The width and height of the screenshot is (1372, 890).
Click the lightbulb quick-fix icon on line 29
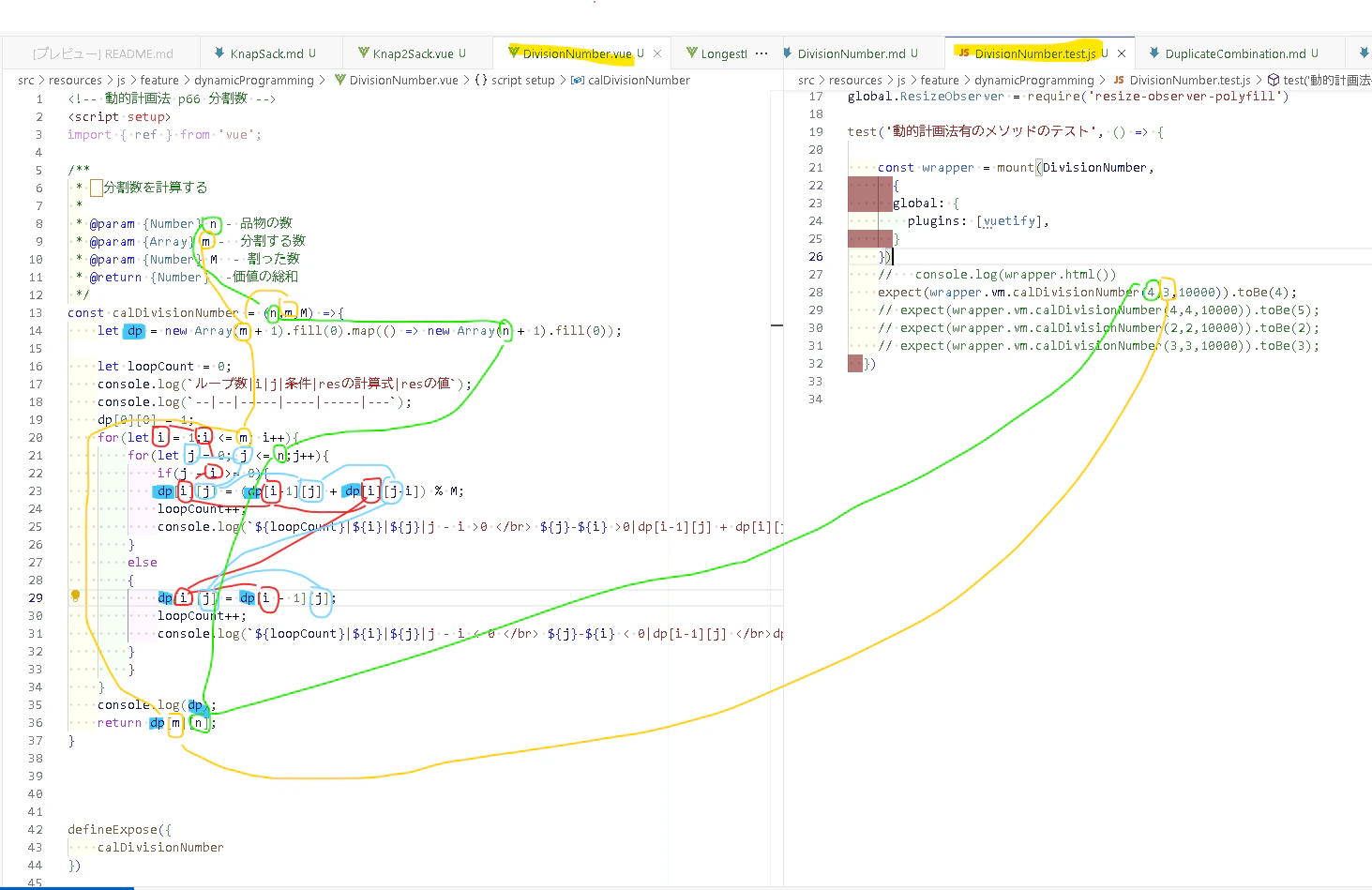pyautogui.click(x=75, y=596)
